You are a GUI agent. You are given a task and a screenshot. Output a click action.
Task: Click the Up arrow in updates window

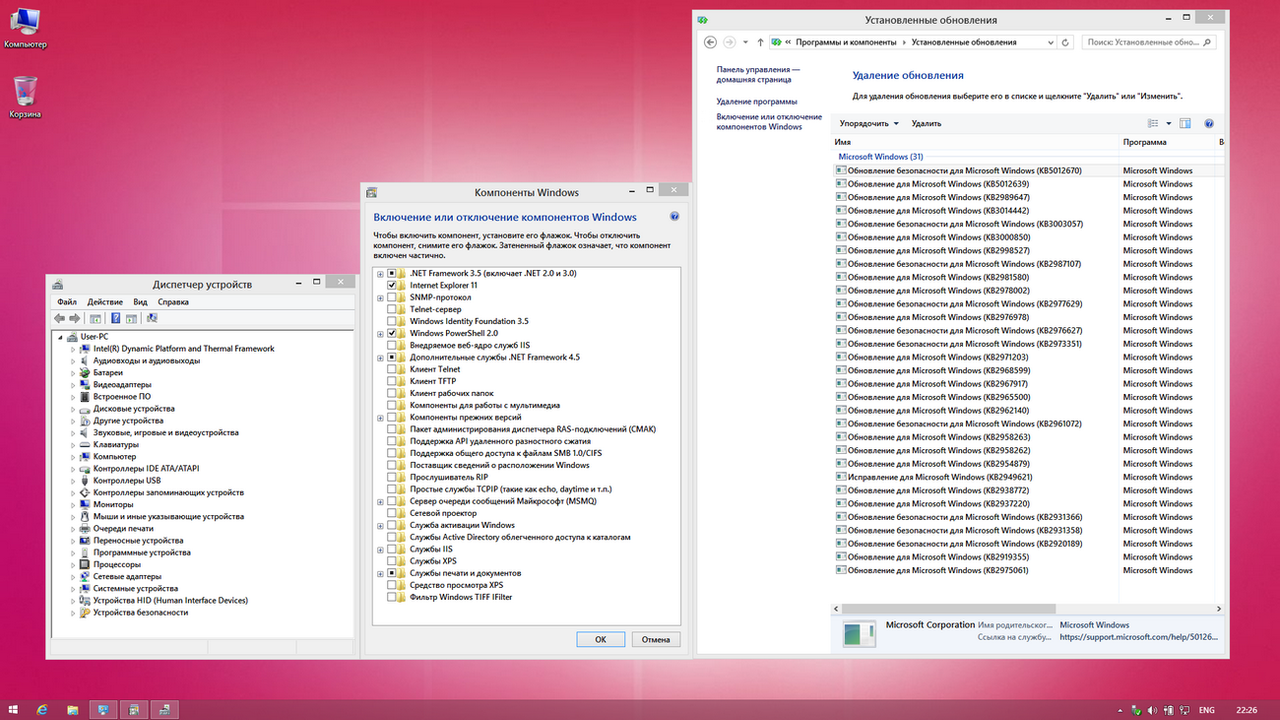point(760,42)
